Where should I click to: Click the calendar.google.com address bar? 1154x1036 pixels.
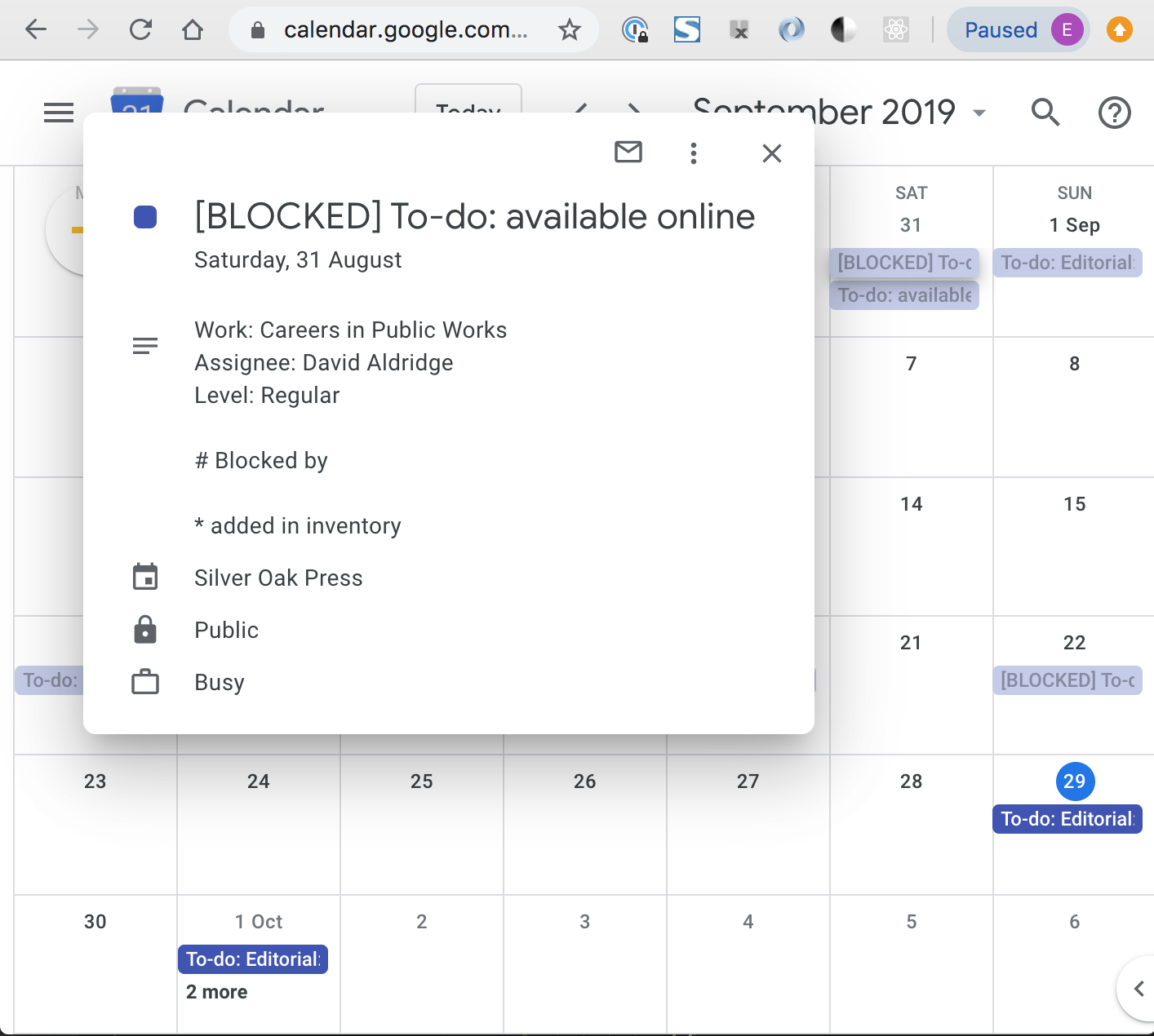(x=405, y=30)
